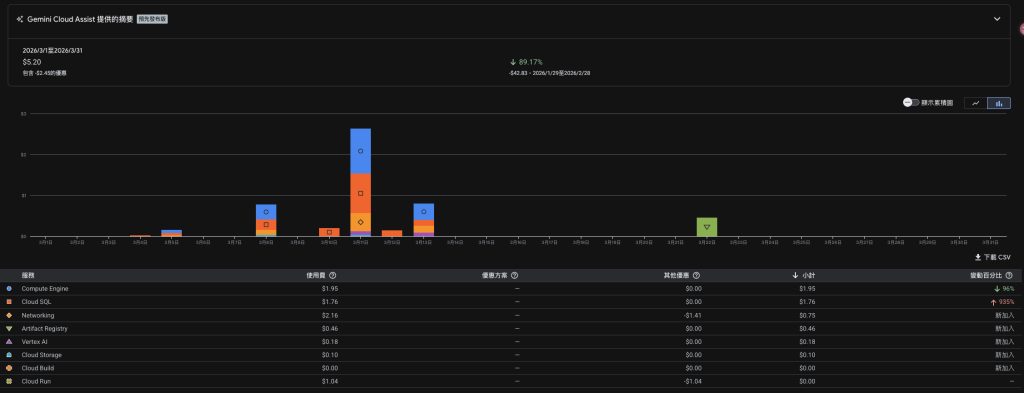Select the Cloud Build service name
The image size is (1024, 393).
(x=37, y=368)
